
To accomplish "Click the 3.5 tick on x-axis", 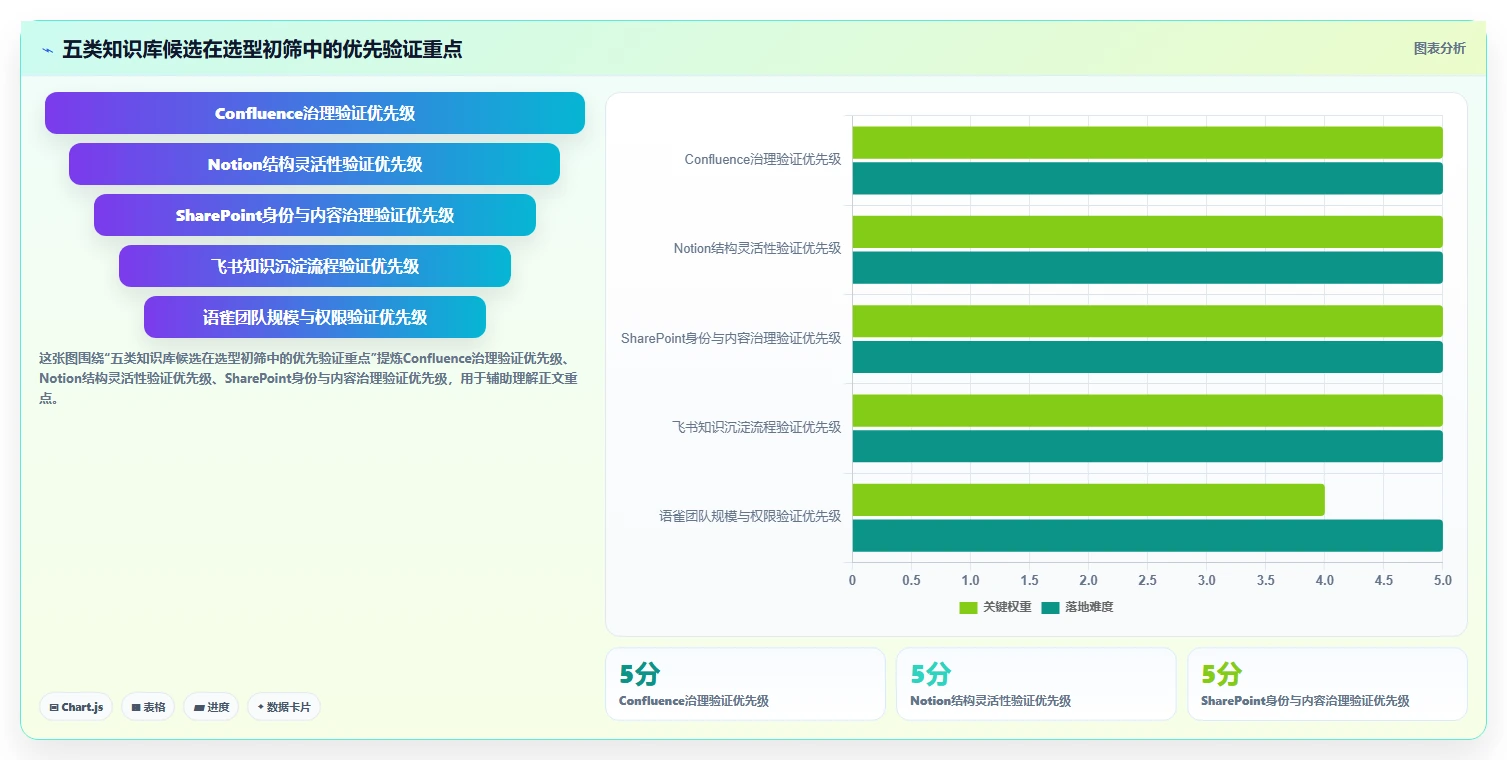I will pos(1265,580).
